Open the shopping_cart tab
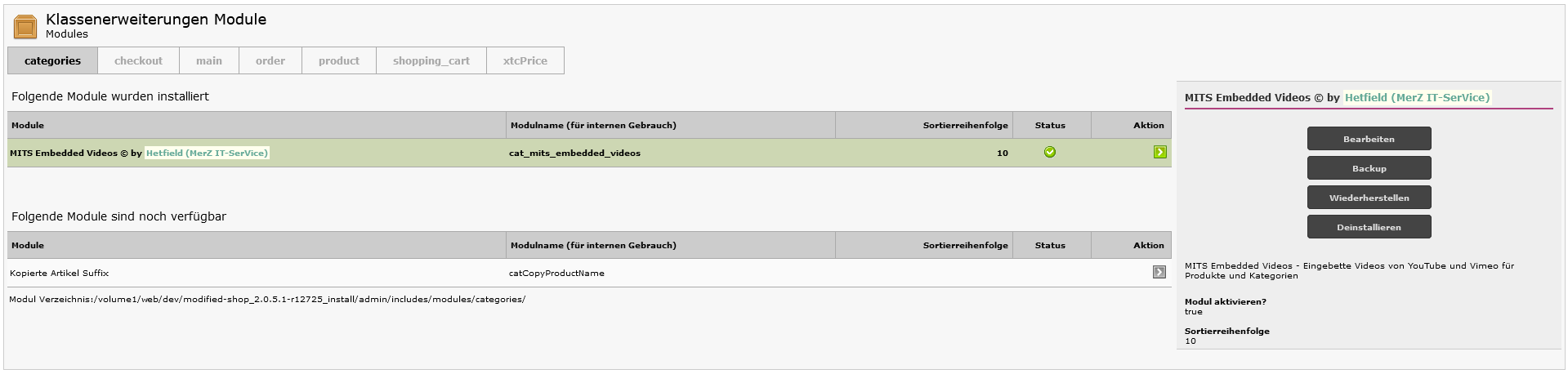The width and height of the screenshot is (1568, 374). pyautogui.click(x=431, y=60)
